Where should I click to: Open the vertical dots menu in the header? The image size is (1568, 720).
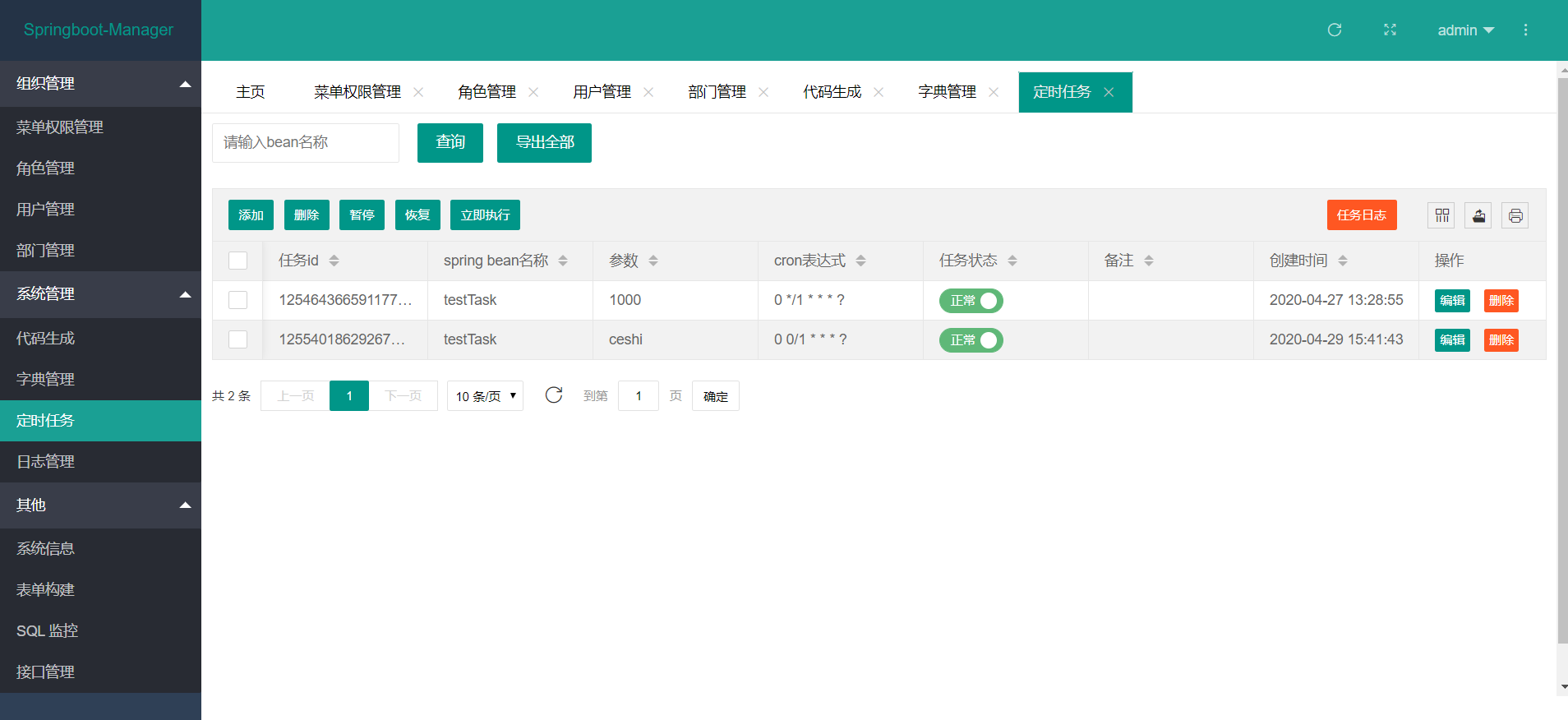click(x=1525, y=30)
